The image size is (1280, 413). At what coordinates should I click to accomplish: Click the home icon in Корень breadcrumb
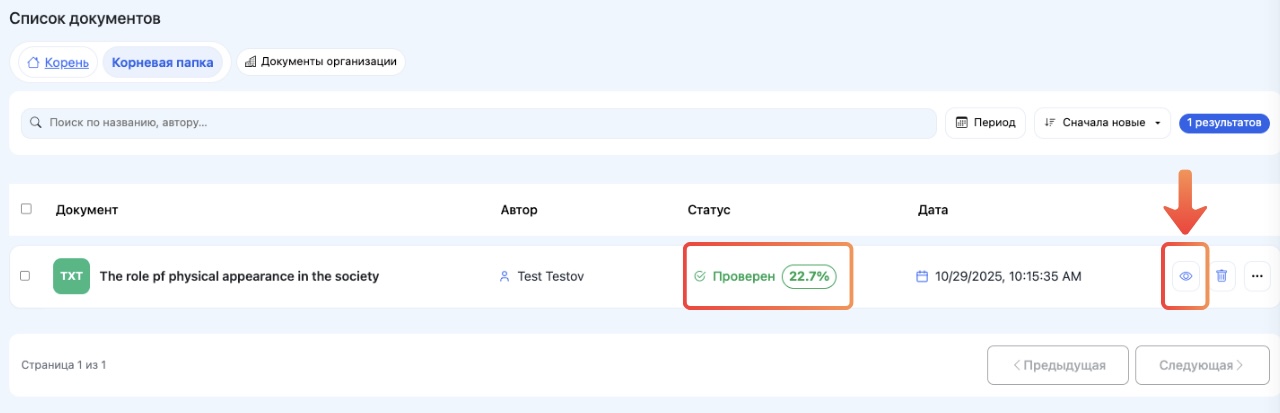click(x=33, y=62)
